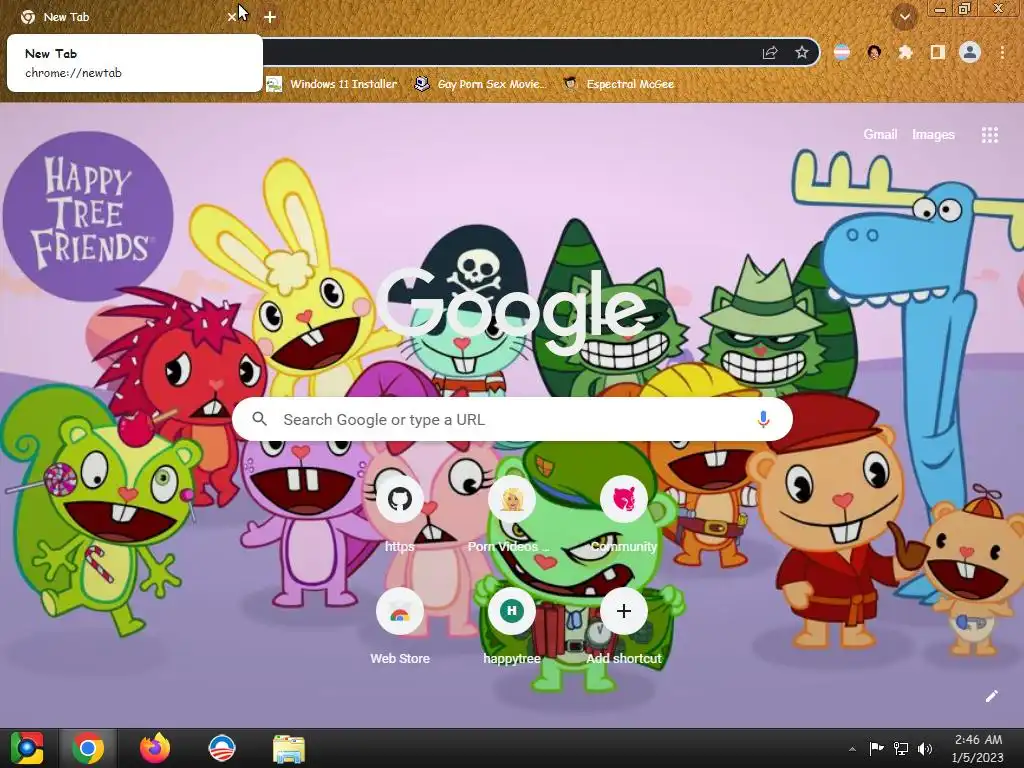
Task: Open File Explorer from taskbar
Action: pyautogui.click(x=289, y=749)
